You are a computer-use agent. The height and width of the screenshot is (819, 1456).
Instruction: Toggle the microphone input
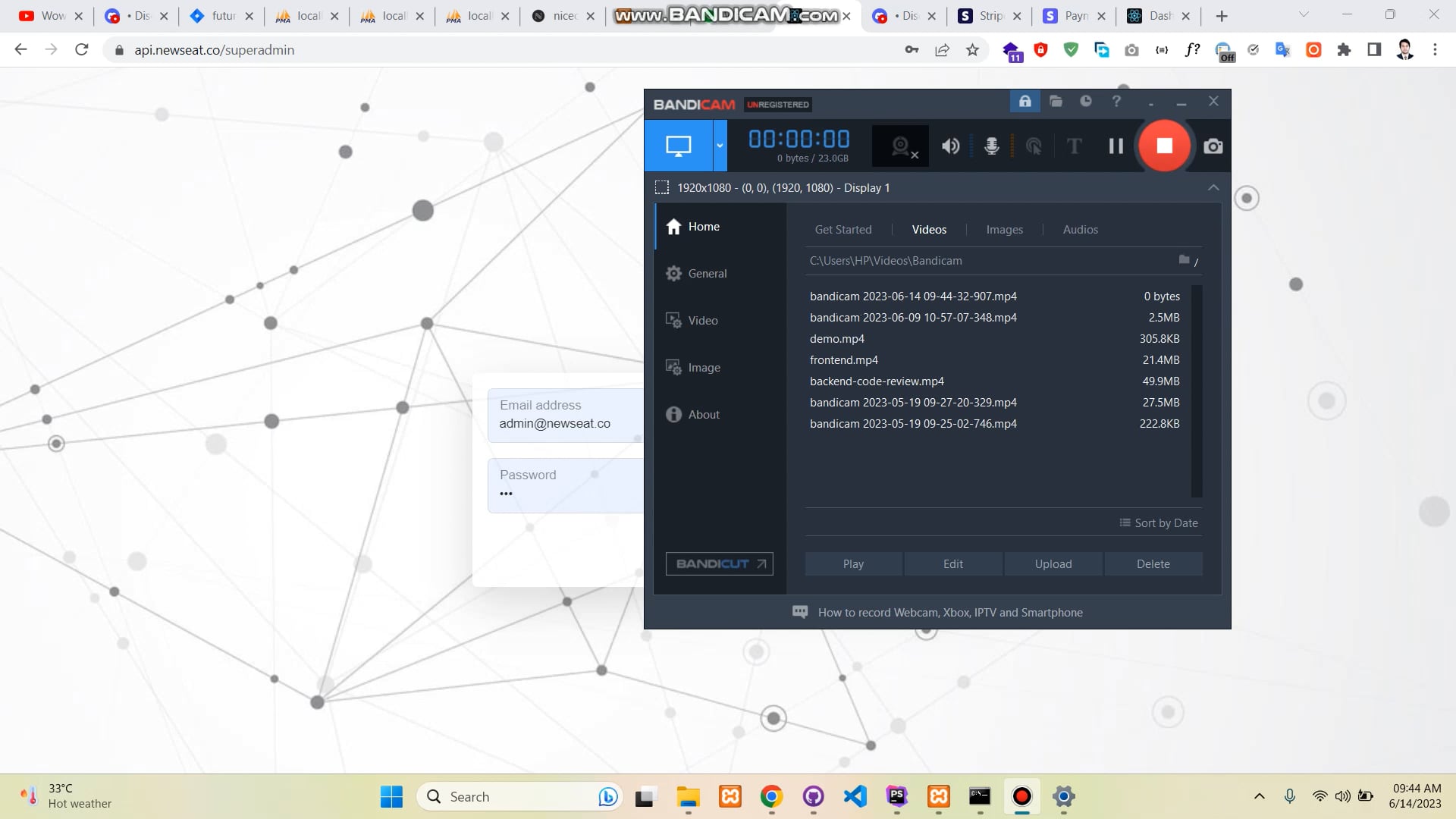990,146
